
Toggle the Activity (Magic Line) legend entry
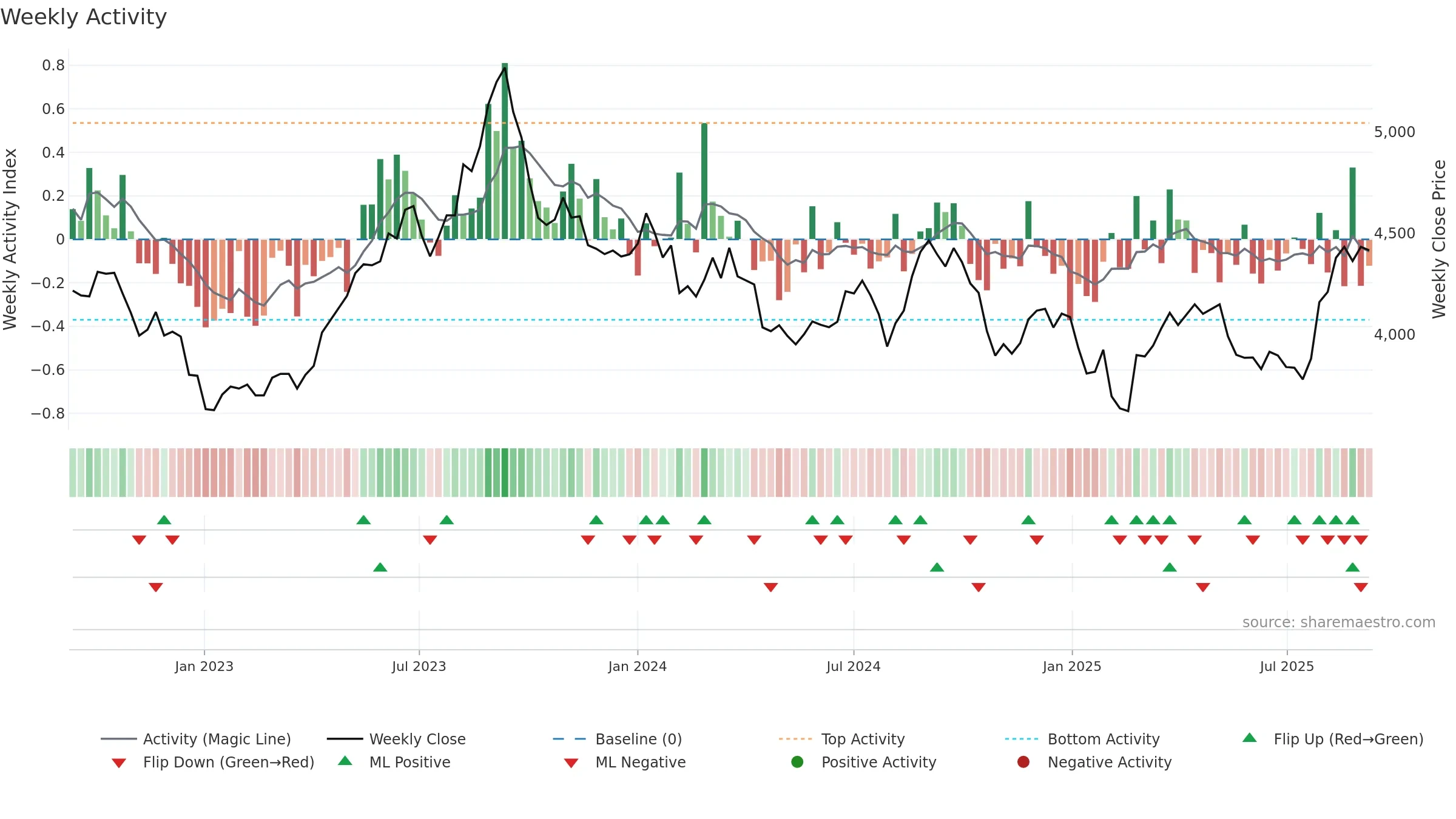196,739
